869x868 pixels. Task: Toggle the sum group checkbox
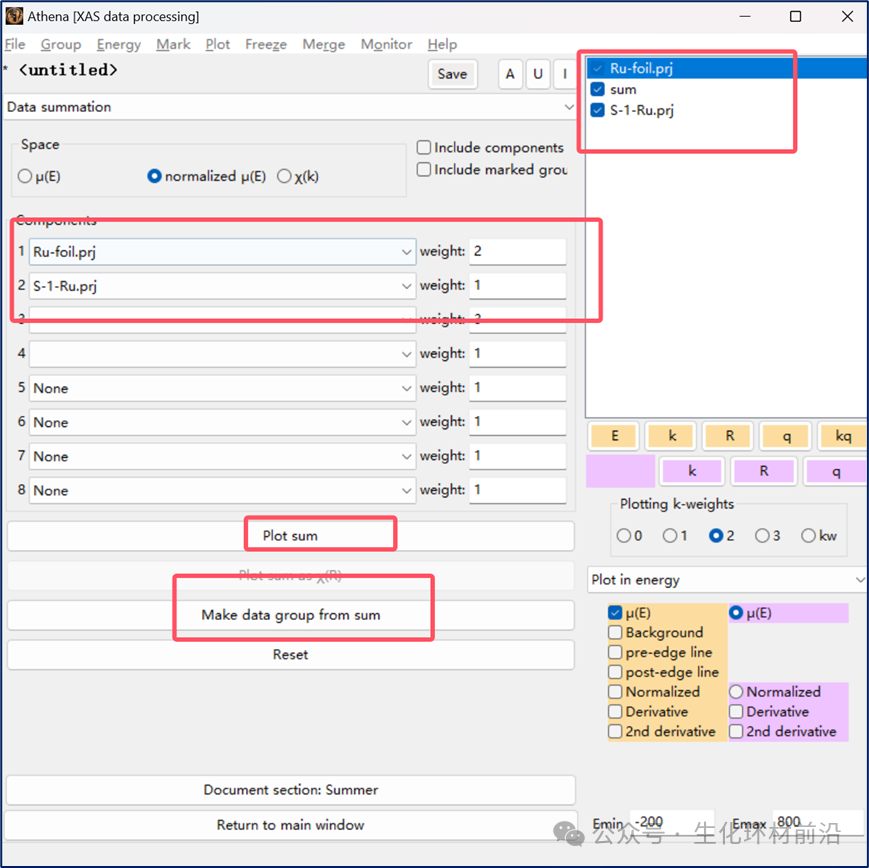click(x=597, y=89)
